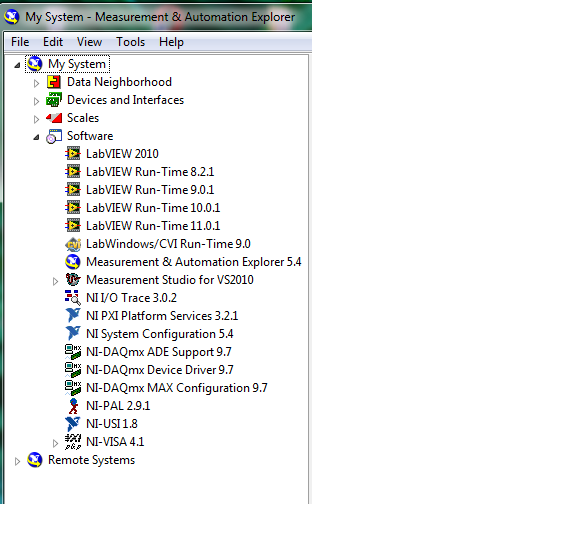Click the LabVIEW 2010 icon
The height and width of the screenshot is (554, 573).
click(73, 153)
